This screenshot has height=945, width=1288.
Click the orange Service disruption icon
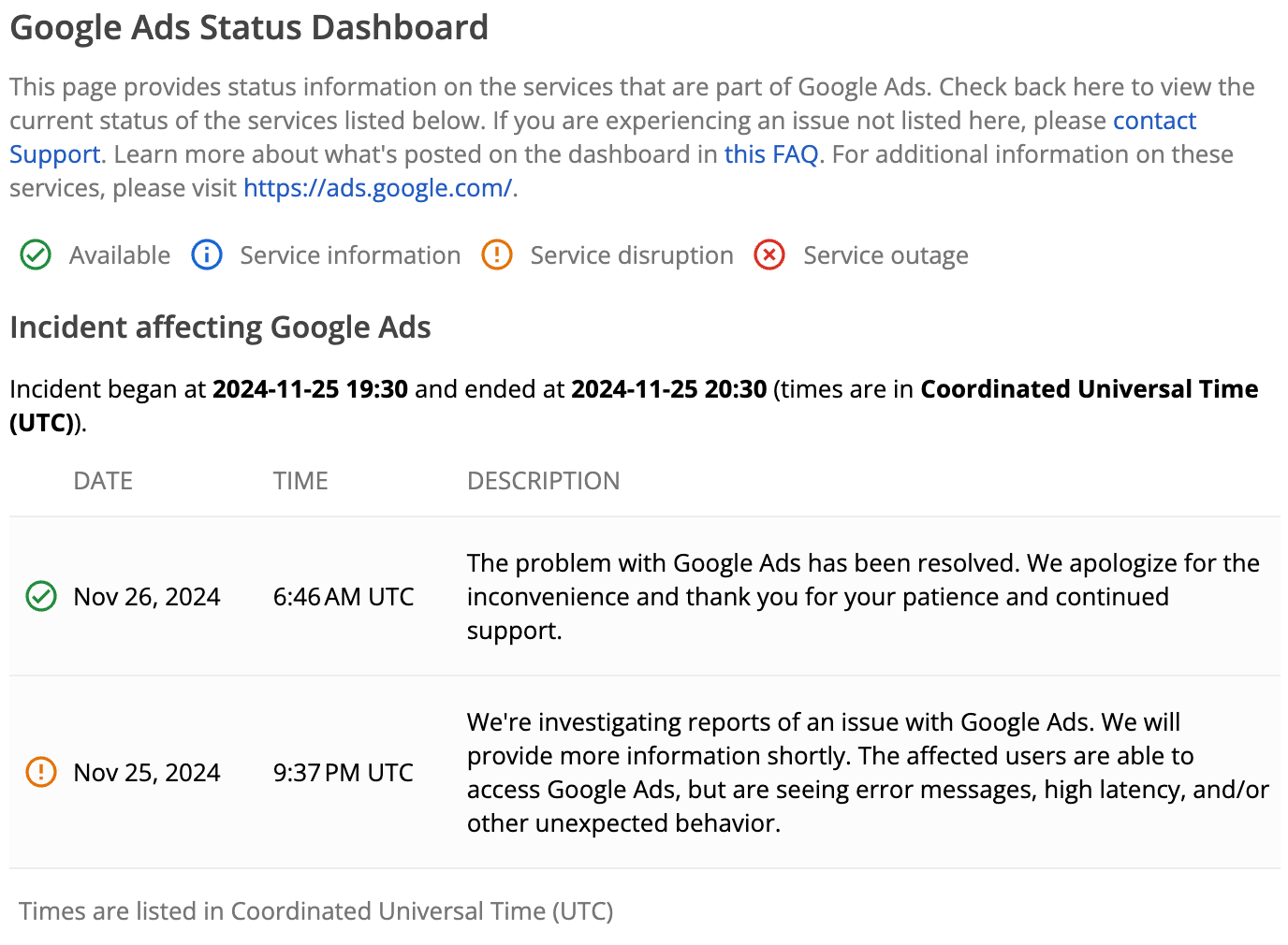[497, 254]
